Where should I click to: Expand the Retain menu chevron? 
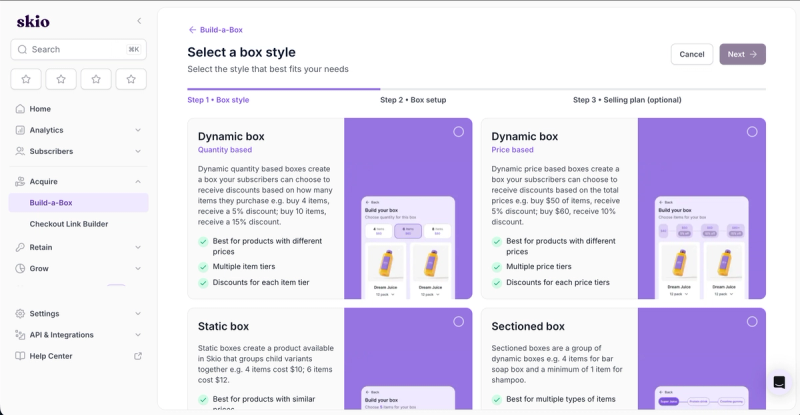click(138, 247)
